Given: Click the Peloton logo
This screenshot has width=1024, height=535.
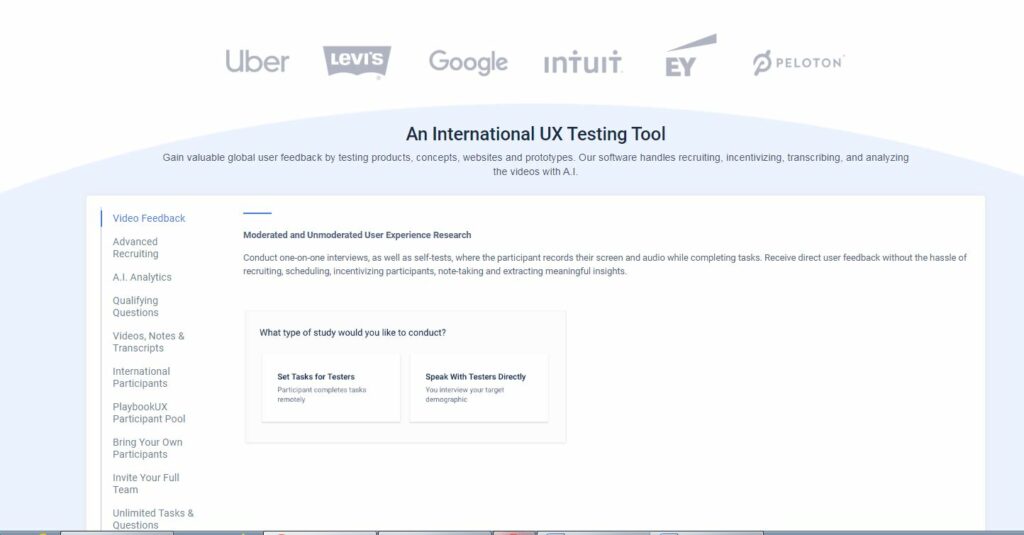Looking at the screenshot, I should [798, 63].
